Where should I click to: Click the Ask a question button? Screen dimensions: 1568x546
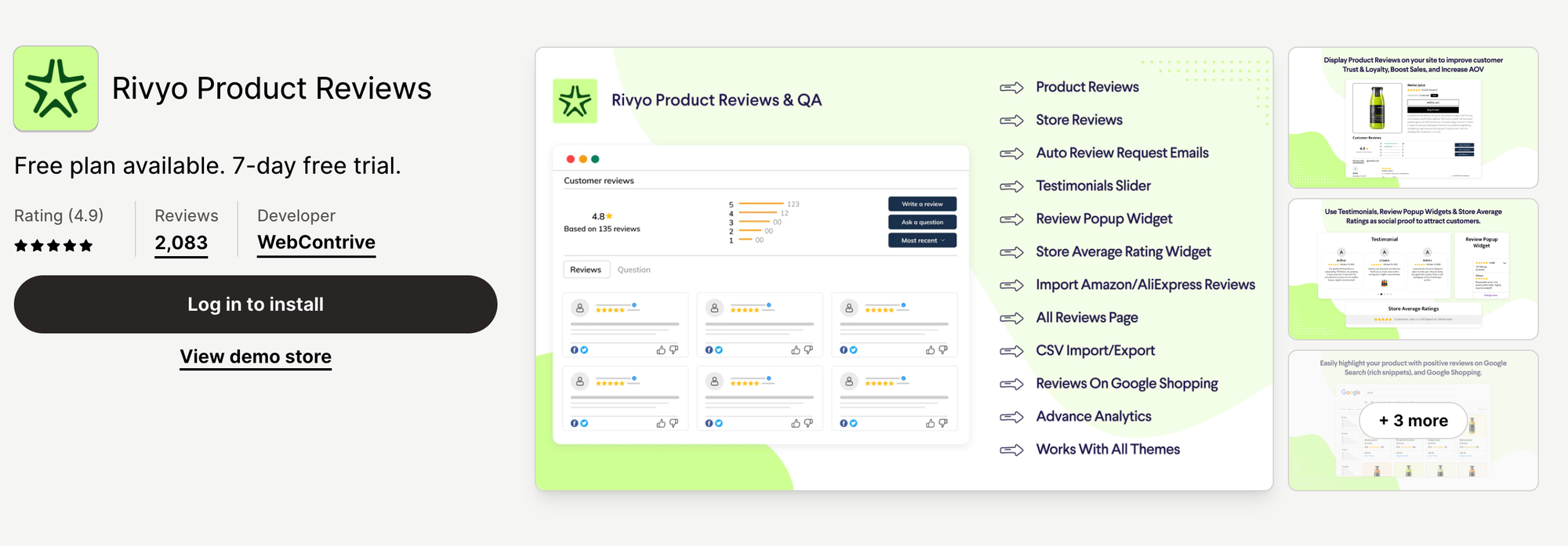pos(922,222)
